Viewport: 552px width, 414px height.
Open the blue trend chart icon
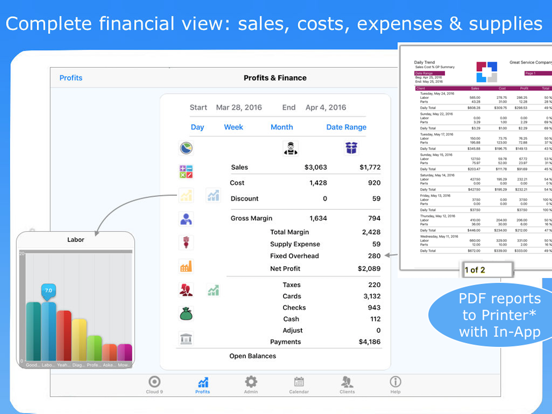point(213,195)
